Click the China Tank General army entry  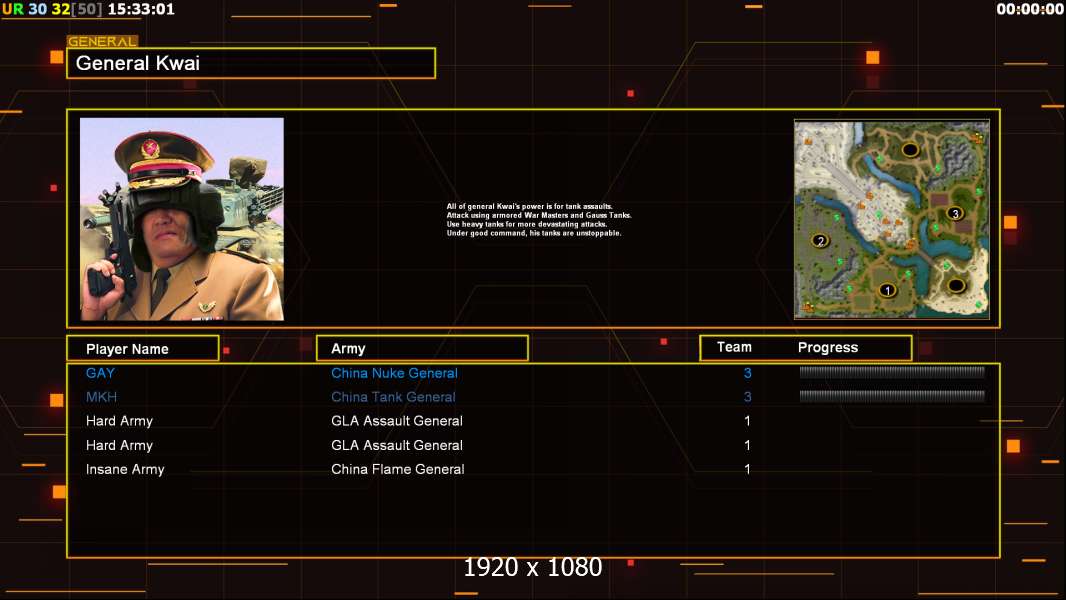tap(394, 397)
